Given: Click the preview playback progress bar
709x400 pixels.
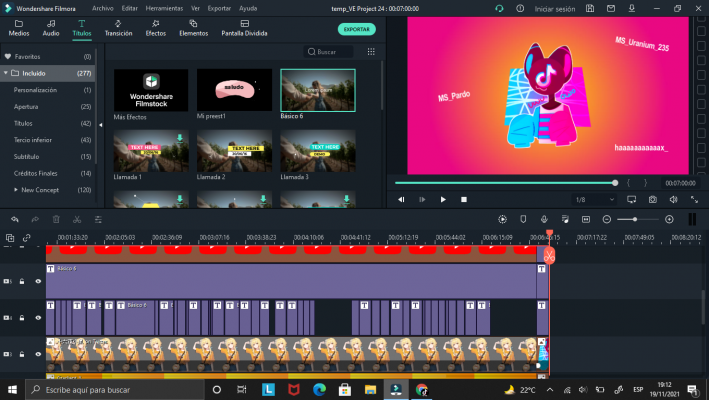Looking at the screenshot, I should click(506, 183).
